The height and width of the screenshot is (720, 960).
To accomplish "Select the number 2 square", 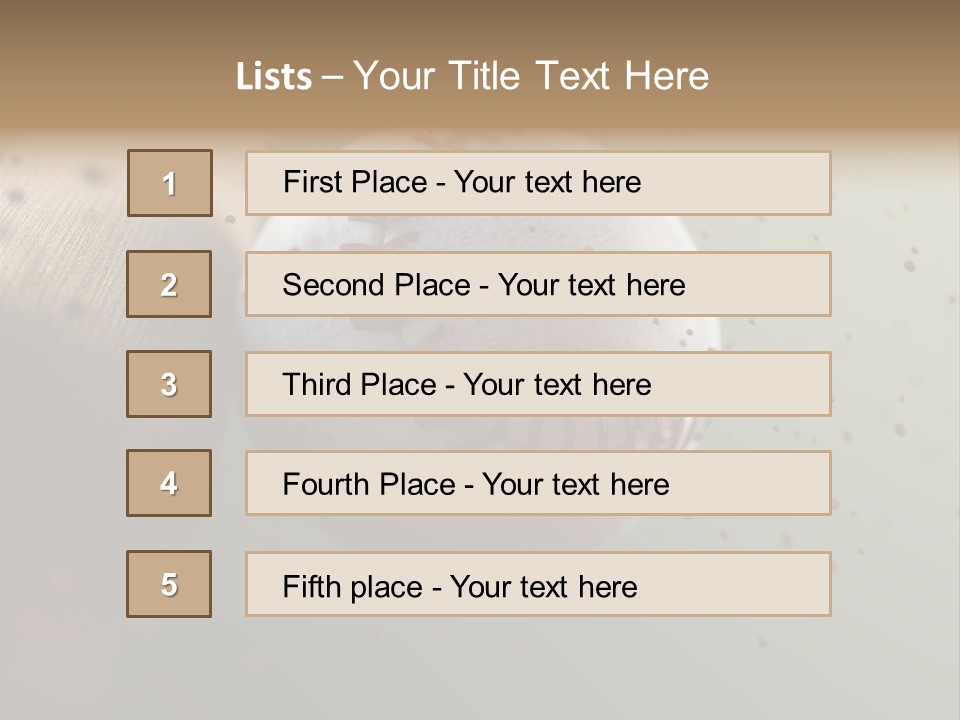I will (169, 284).
